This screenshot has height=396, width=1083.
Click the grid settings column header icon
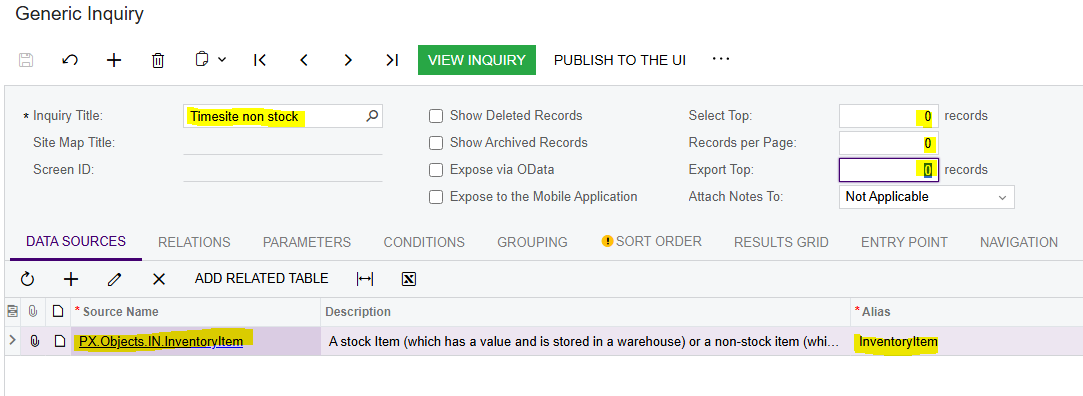point(12,312)
